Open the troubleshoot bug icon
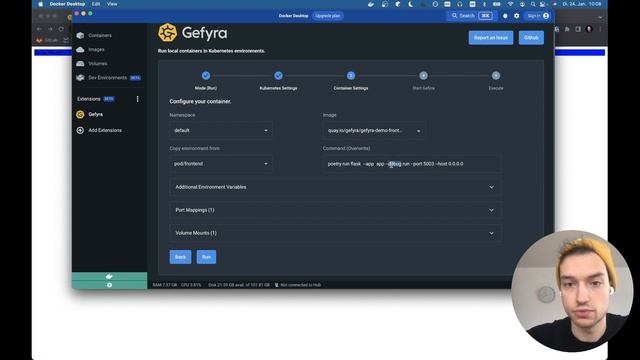 (x=505, y=16)
